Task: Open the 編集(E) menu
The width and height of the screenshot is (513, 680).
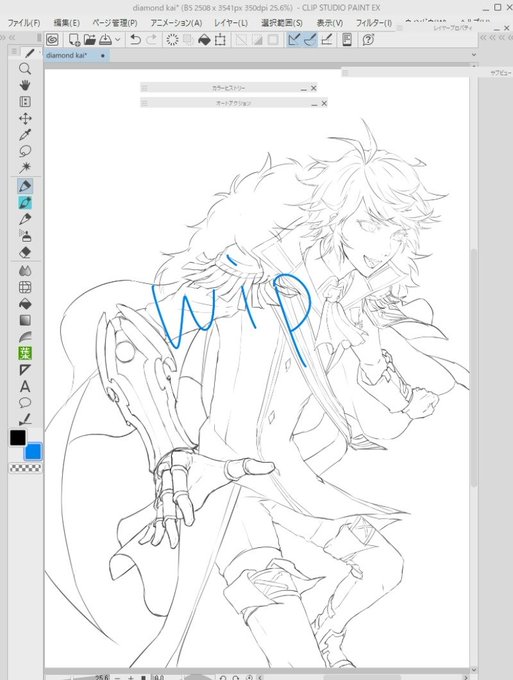Action: coord(66,23)
